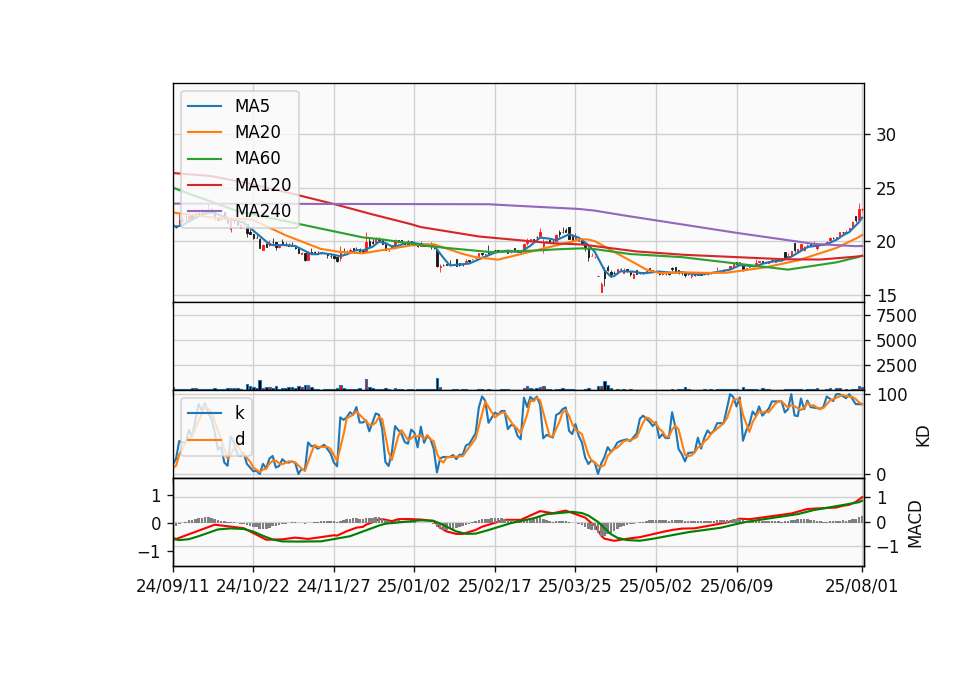Screen dimensions: 960x690
Task: Click the price axis value 20
Action: click(885, 242)
